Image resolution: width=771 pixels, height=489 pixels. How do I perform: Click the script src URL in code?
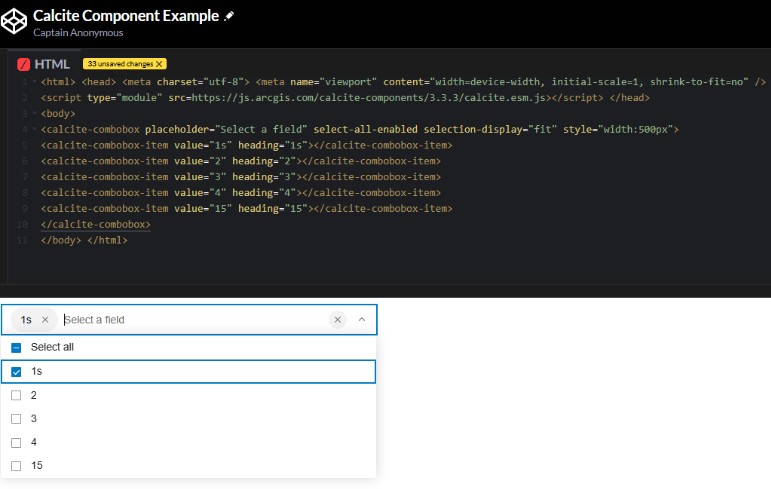[368, 98]
